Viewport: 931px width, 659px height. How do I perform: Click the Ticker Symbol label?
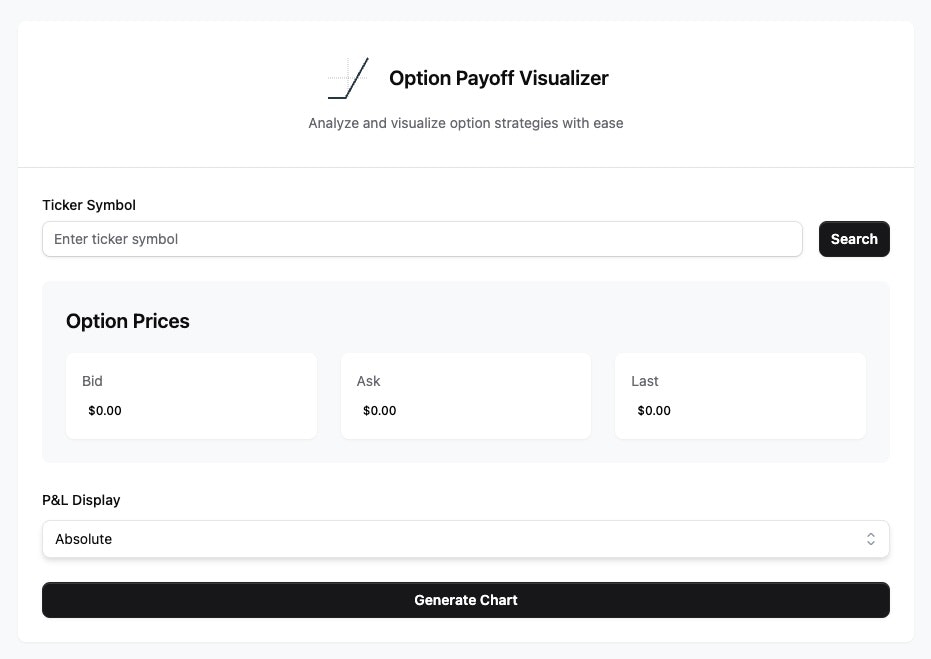click(89, 205)
